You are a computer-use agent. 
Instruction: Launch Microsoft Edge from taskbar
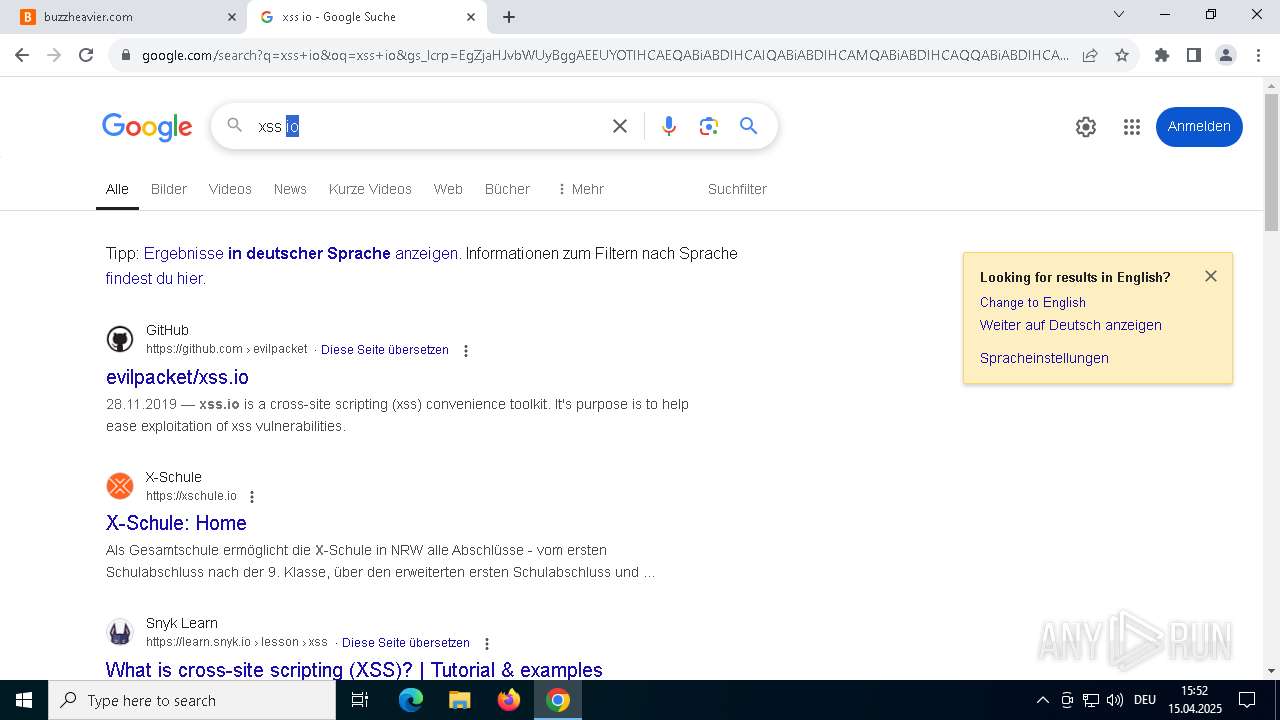411,700
